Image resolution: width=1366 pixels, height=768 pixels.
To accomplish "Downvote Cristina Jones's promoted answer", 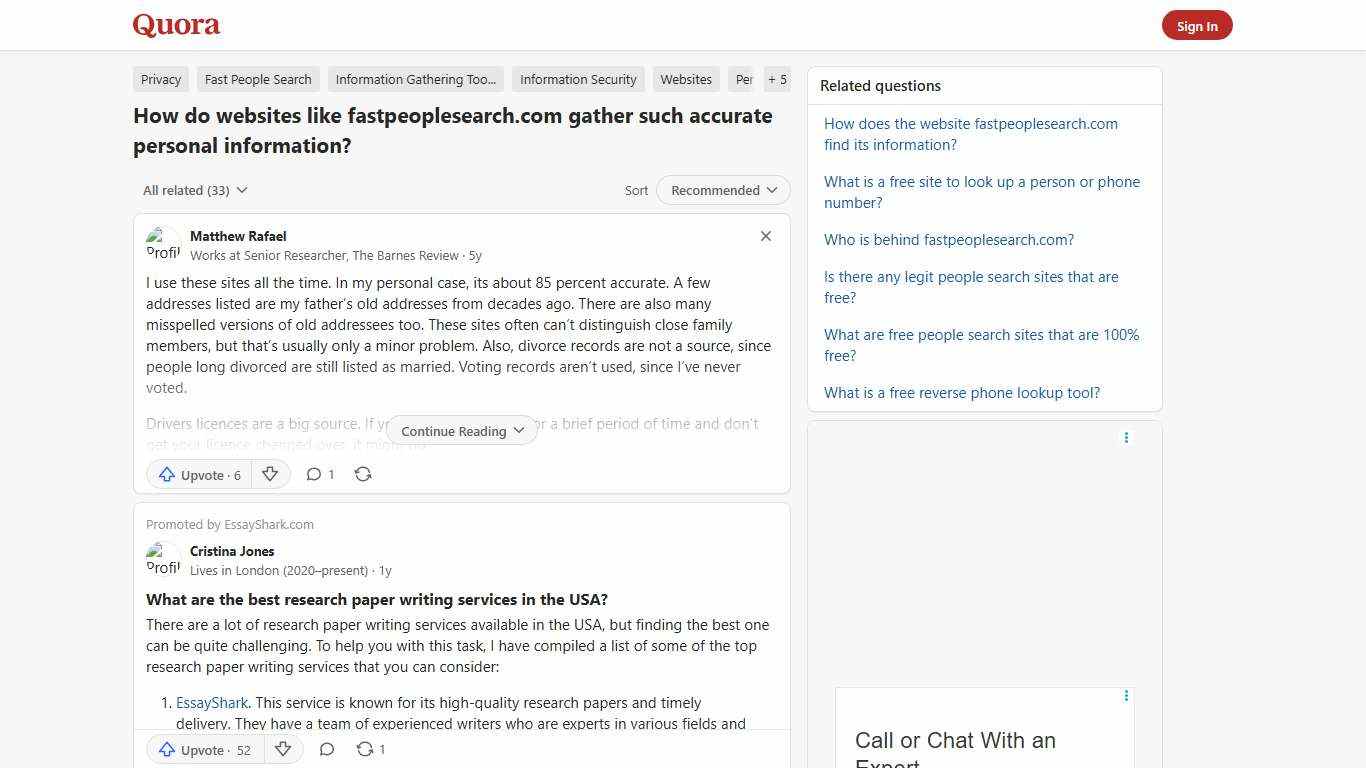I will coord(283,749).
